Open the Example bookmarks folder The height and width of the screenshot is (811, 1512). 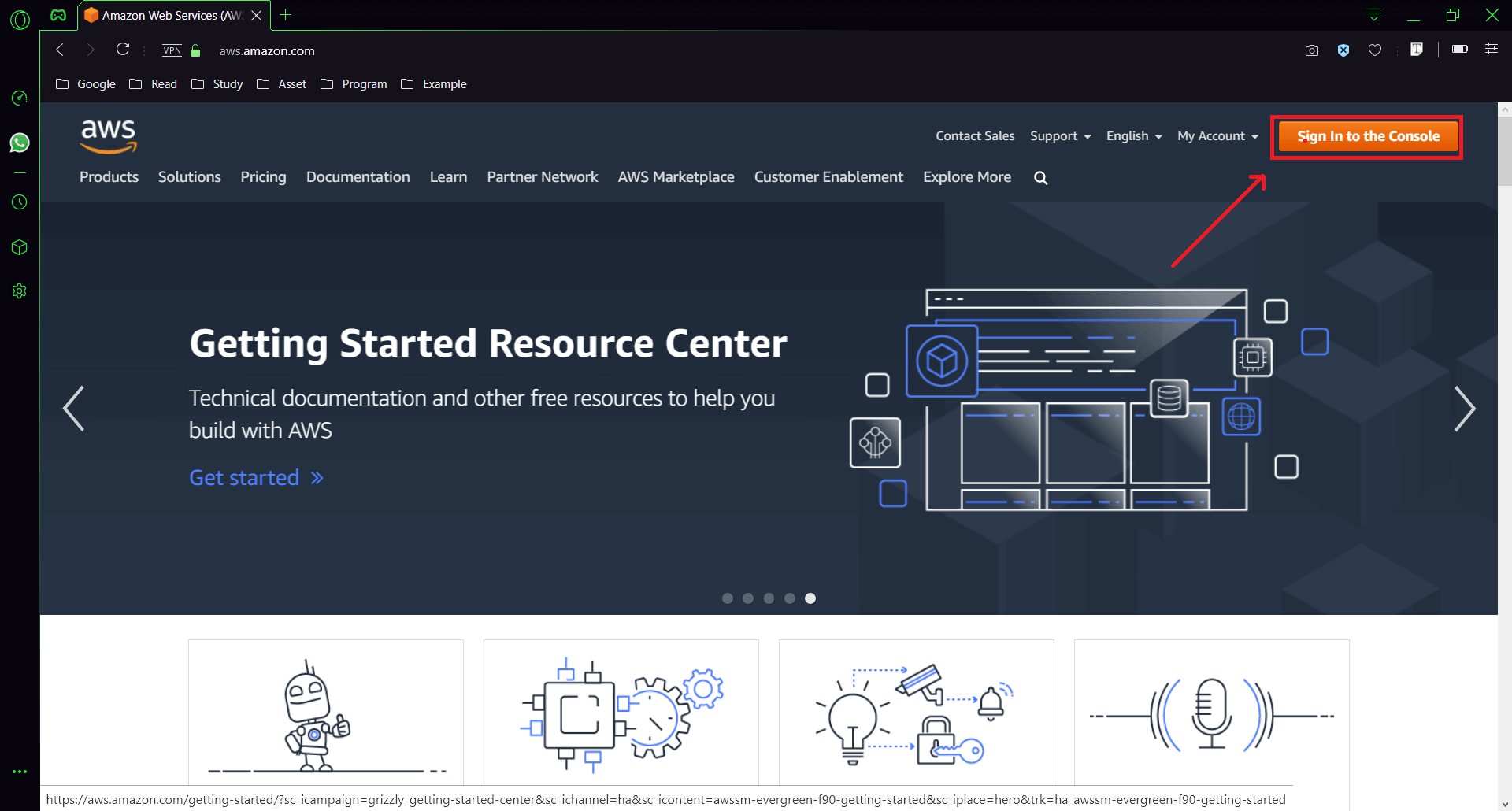point(434,84)
